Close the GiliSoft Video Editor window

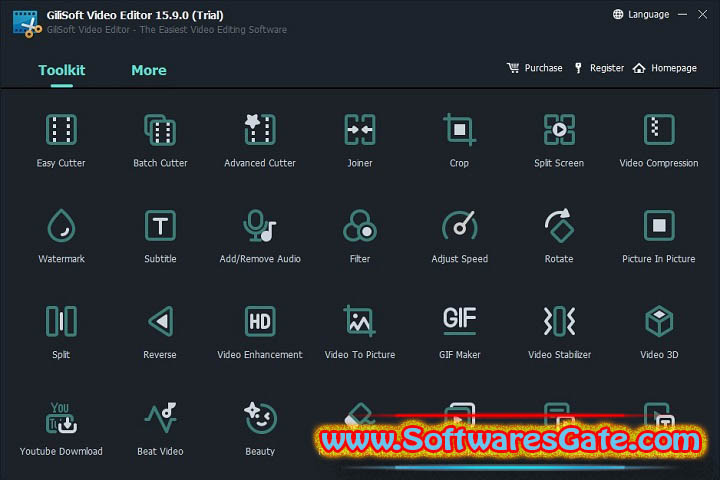(x=703, y=15)
